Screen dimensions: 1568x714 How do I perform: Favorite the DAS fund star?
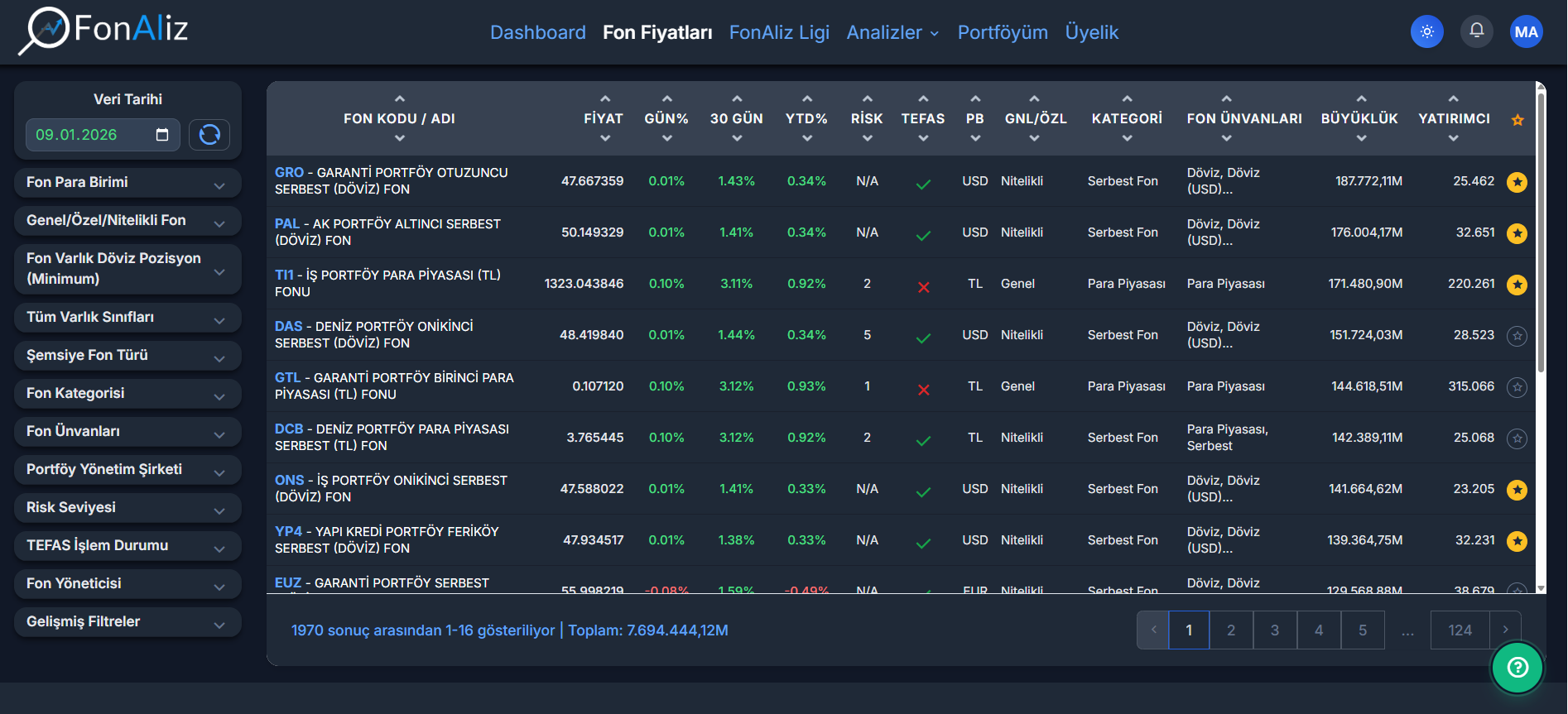(1517, 336)
